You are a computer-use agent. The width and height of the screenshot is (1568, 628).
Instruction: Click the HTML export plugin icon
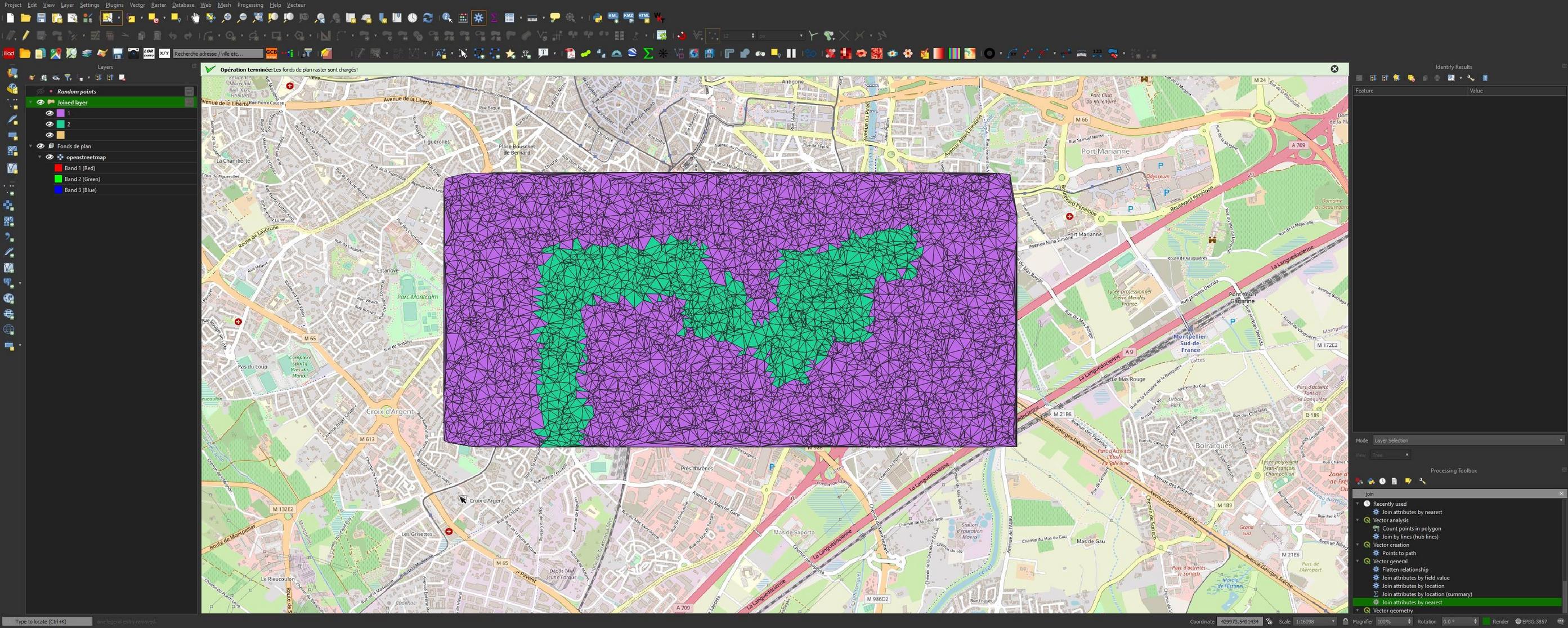pos(644,17)
